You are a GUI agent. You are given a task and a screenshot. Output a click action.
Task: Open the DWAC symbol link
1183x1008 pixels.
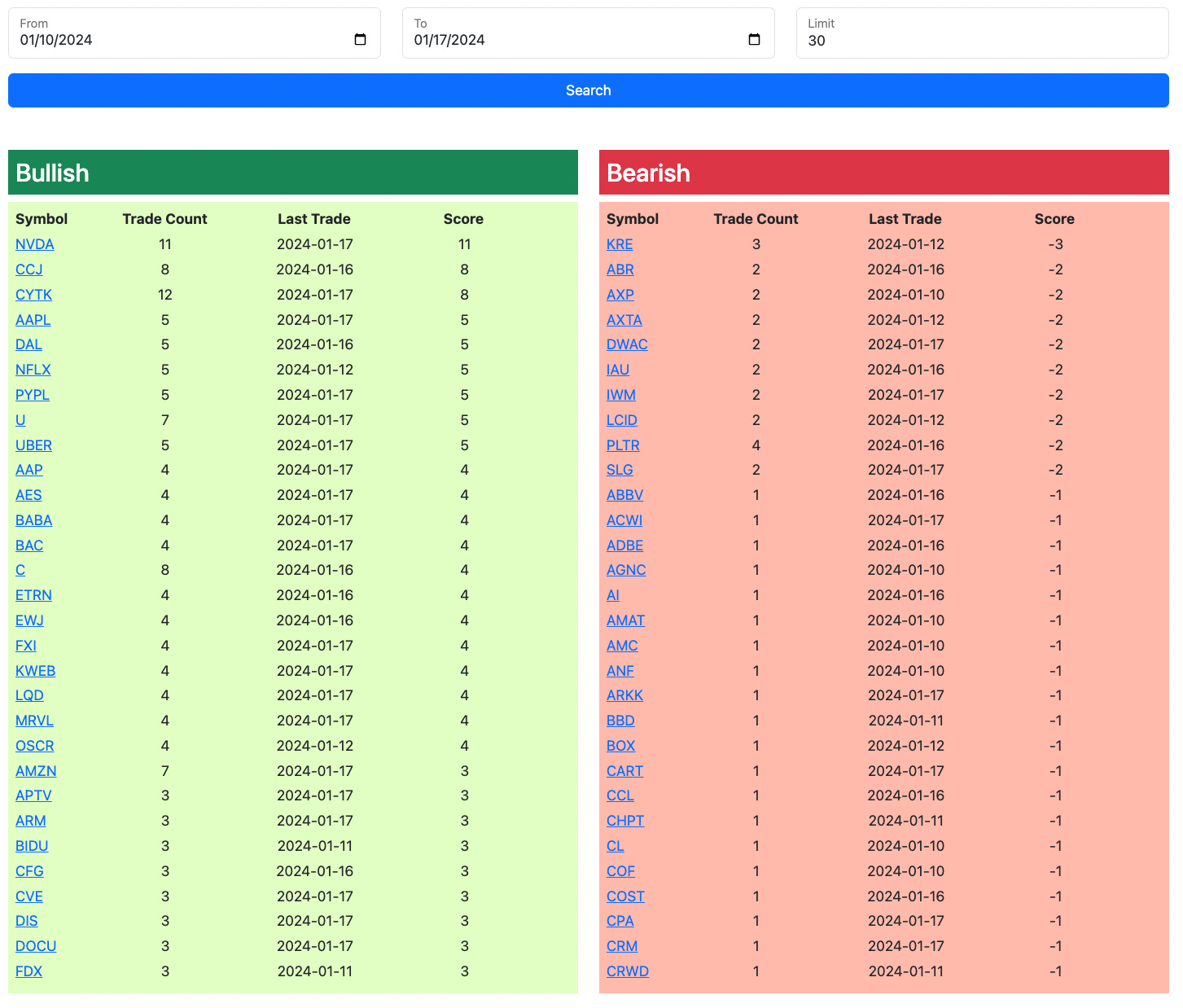[627, 344]
